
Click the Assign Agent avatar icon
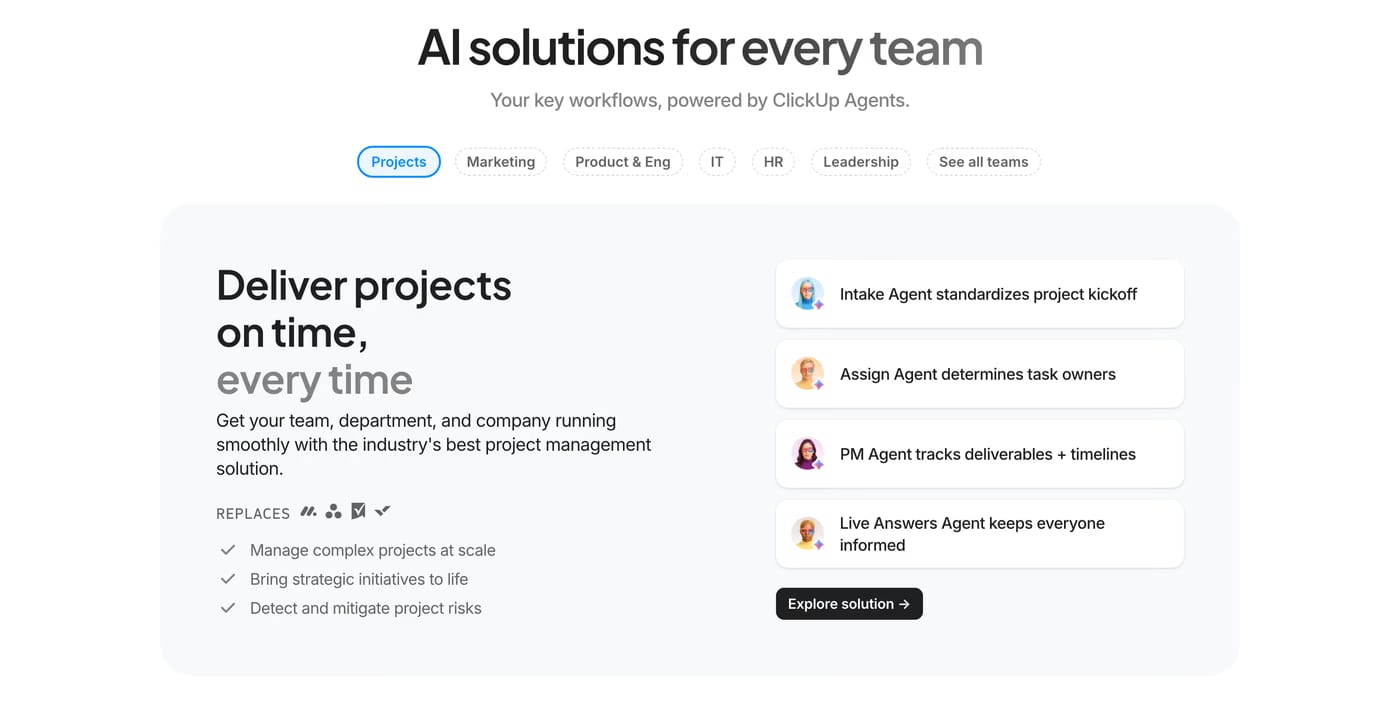pyautogui.click(x=808, y=374)
